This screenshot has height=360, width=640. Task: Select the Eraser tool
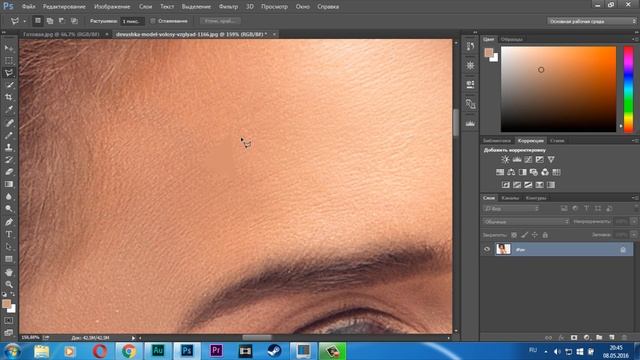coord(9,172)
